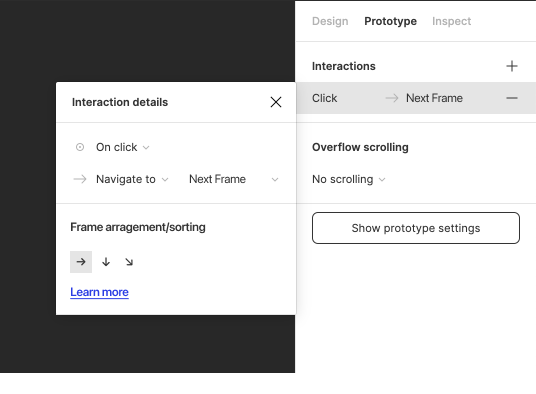
Task: Expand the Next Frame destination dropdown
Action: pyautogui.click(x=234, y=179)
